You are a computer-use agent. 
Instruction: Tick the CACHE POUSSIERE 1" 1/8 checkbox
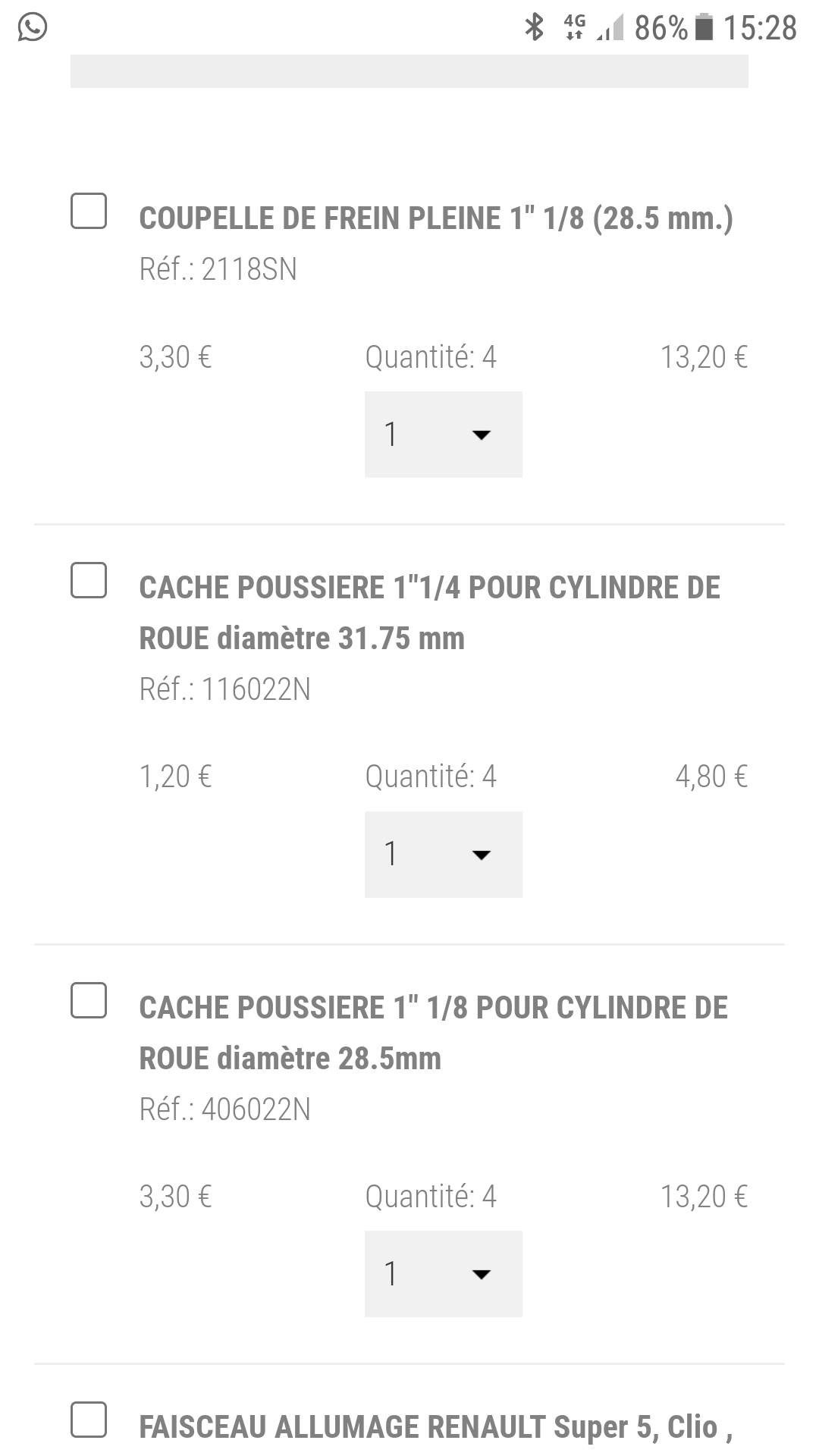click(x=89, y=1000)
